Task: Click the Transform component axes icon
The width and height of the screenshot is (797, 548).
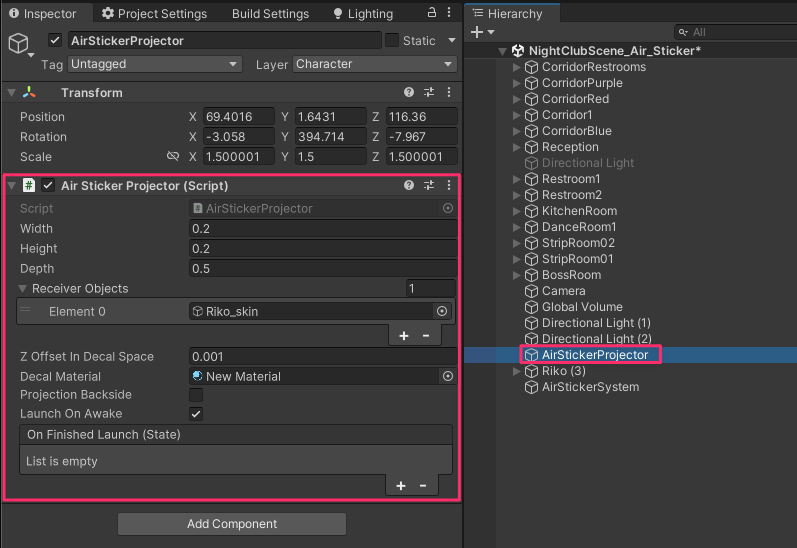Action: point(29,92)
